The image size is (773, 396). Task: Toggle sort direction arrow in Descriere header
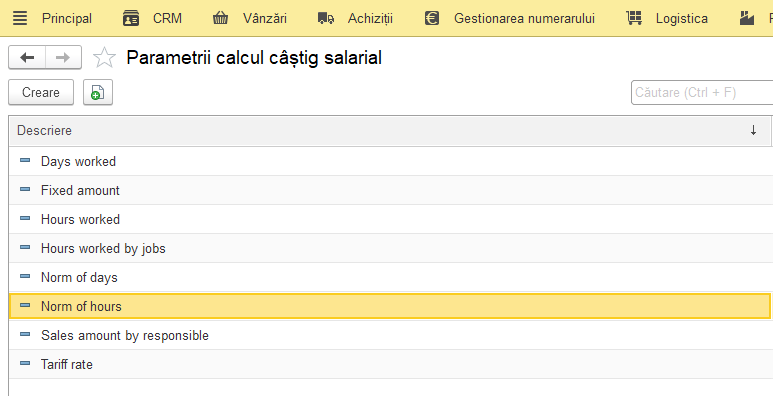(x=753, y=131)
